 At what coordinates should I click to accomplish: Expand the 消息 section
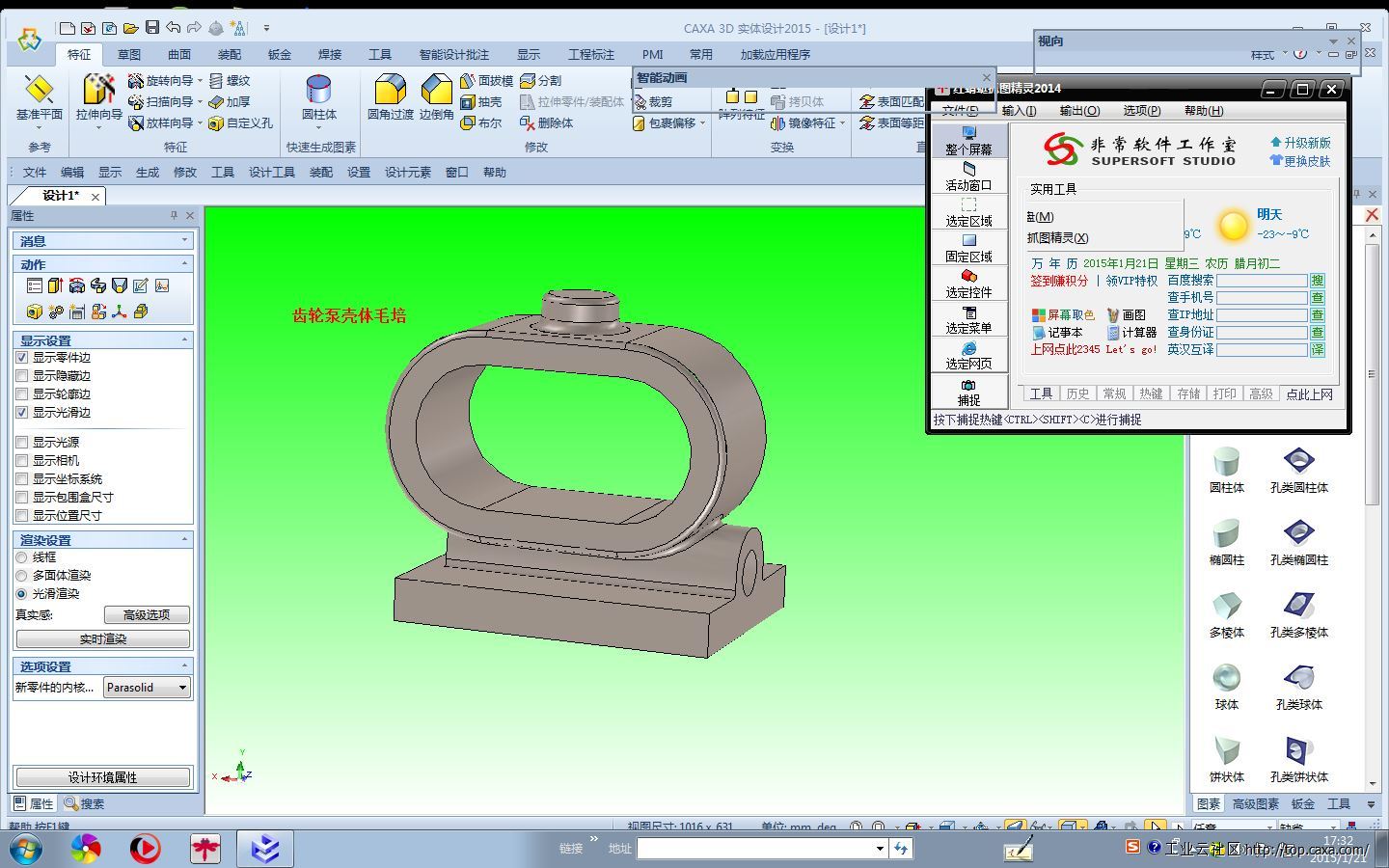[184, 240]
